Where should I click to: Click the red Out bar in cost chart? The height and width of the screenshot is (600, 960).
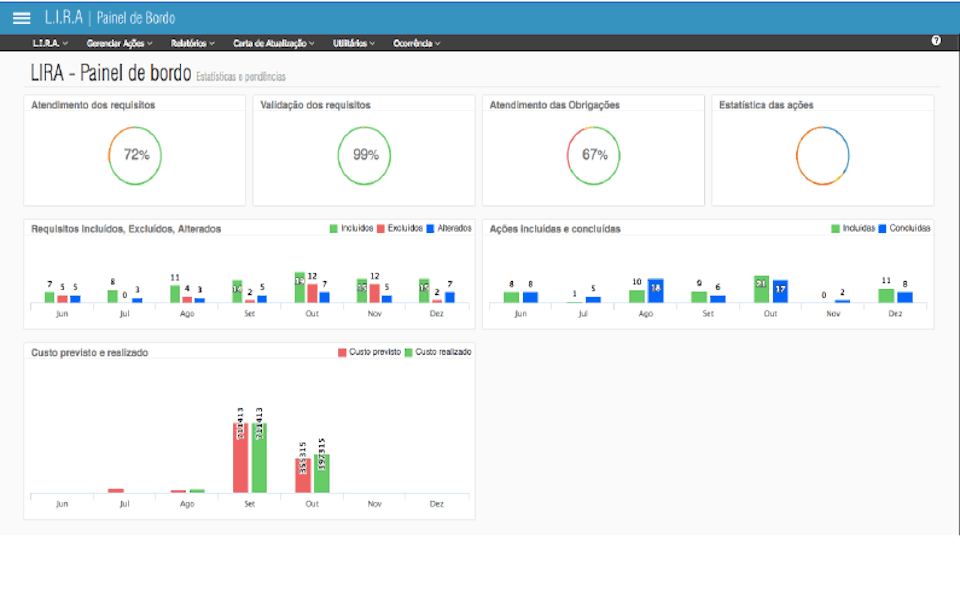point(303,476)
